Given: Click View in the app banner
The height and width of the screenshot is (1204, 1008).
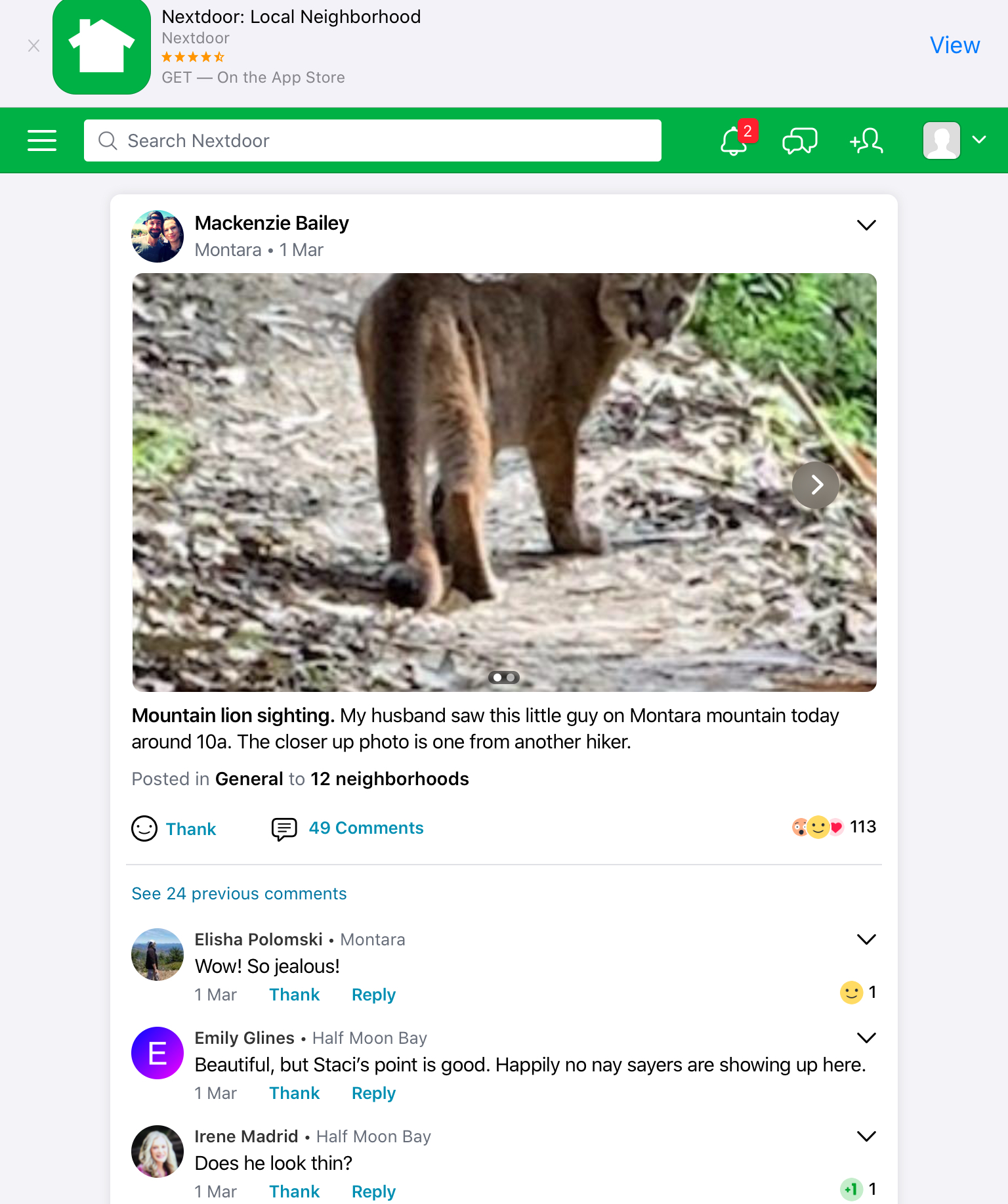Looking at the screenshot, I should coord(954,45).
